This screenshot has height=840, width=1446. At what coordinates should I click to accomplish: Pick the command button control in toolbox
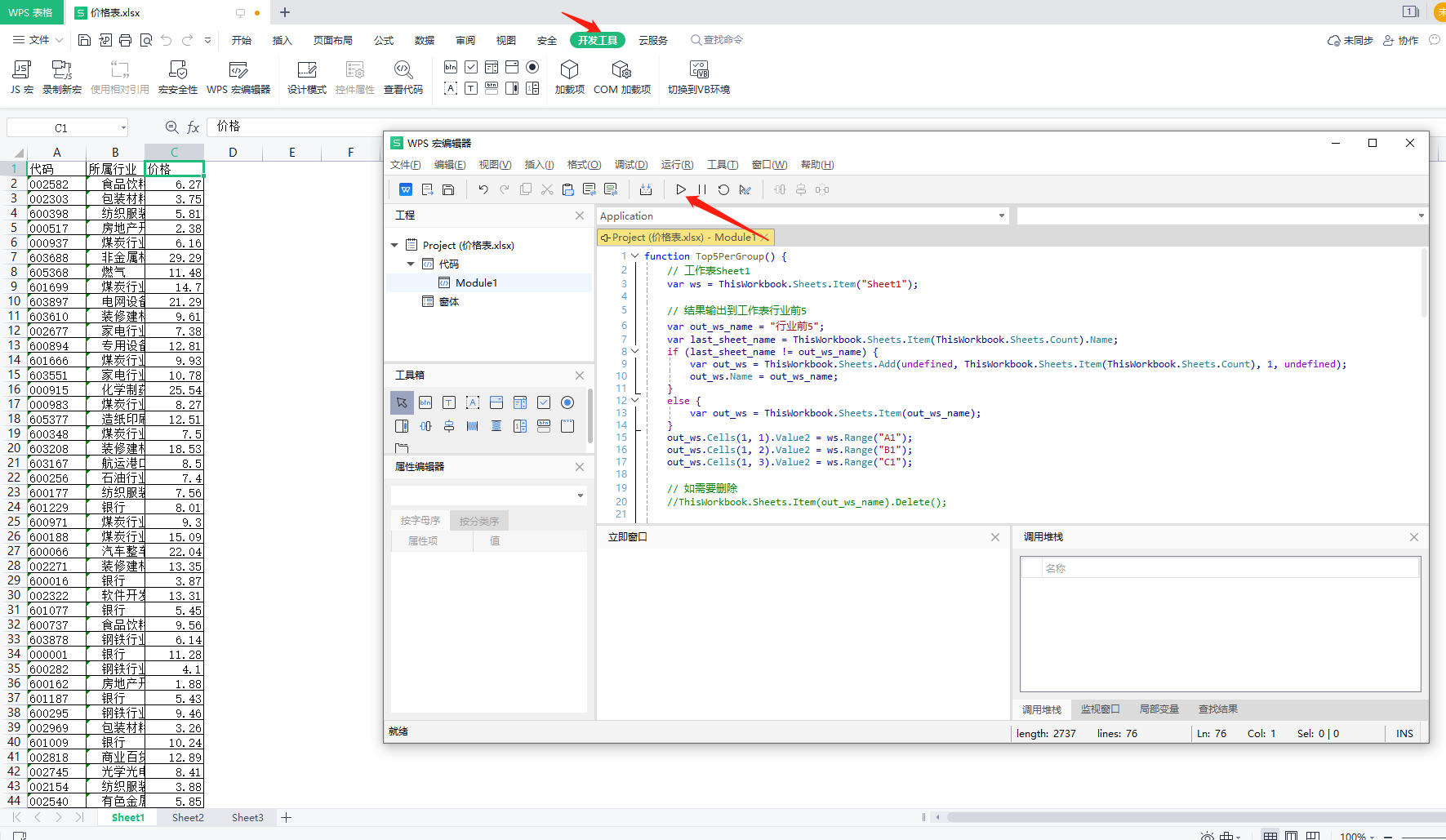click(x=425, y=402)
